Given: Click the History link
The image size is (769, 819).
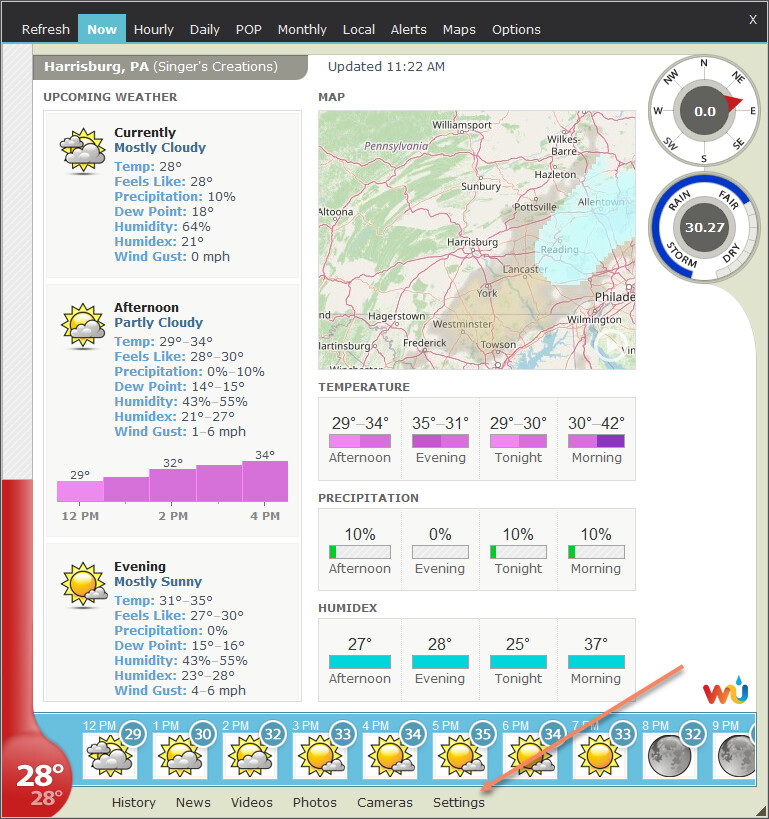Looking at the screenshot, I should [134, 802].
